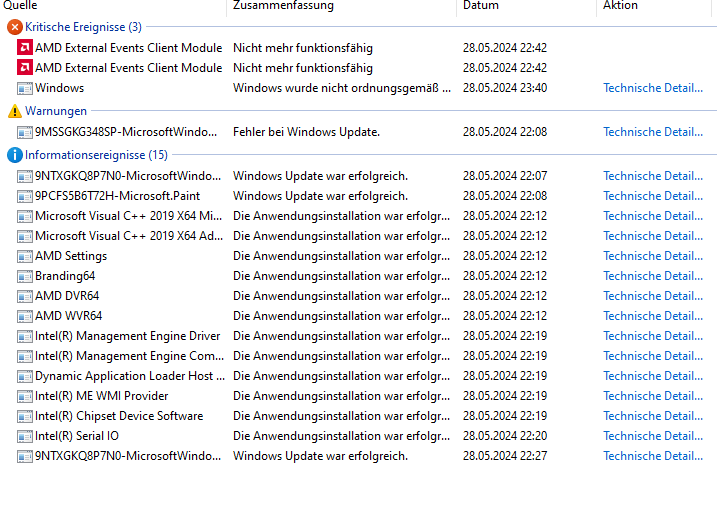Screen dimensions: 717x511
Task: Open Technische Details for 9MSSGKG348SP warning
Action: (653, 132)
